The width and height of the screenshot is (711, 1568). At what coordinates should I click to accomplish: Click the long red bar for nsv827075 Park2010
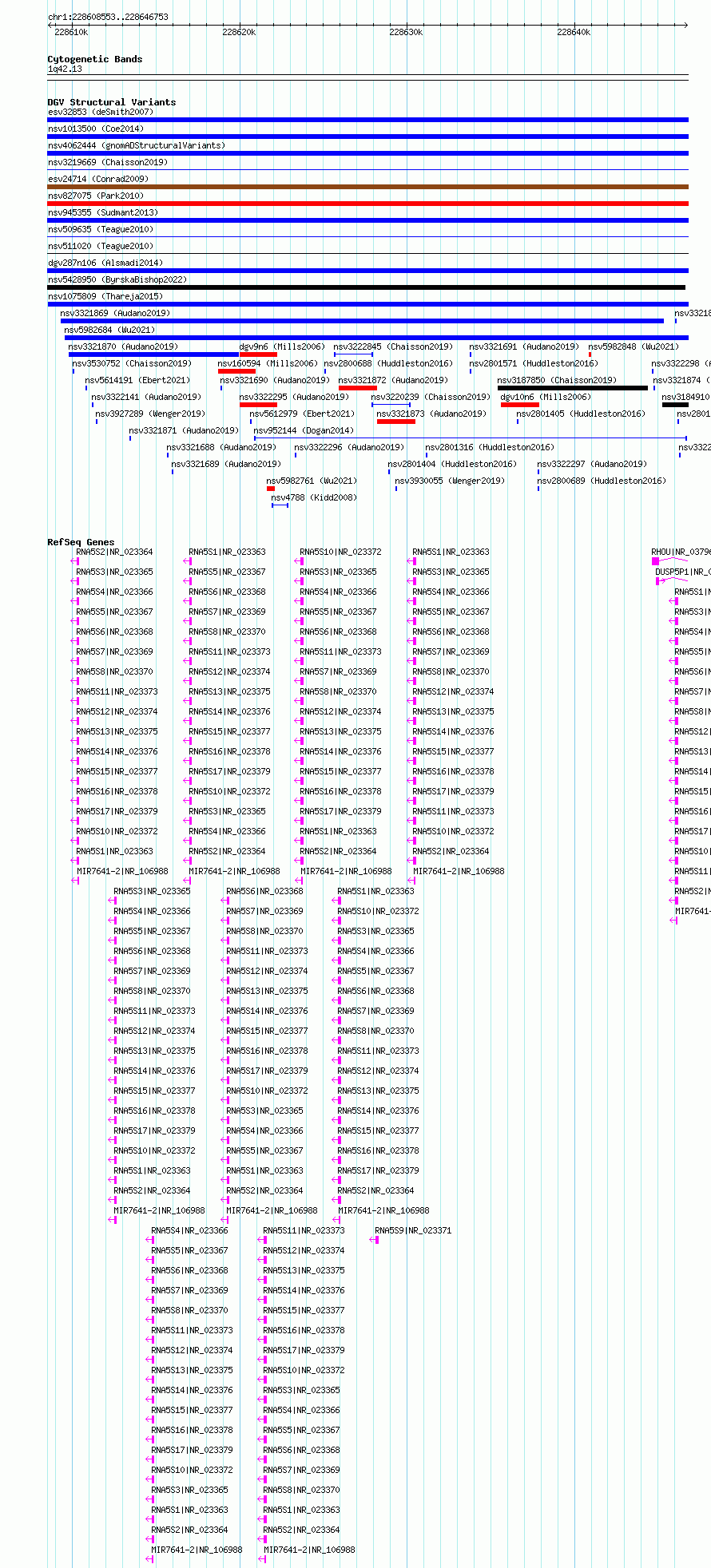point(367,204)
